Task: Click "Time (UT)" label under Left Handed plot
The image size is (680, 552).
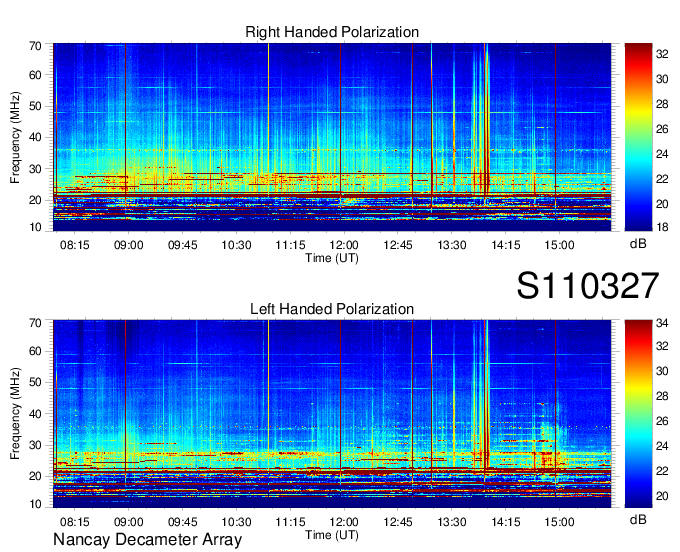Action: (332, 535)
